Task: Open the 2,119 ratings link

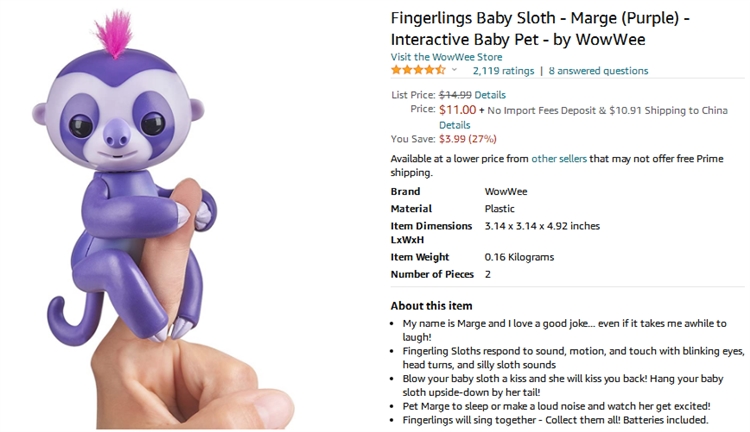Action: click(x=503, y=71)
